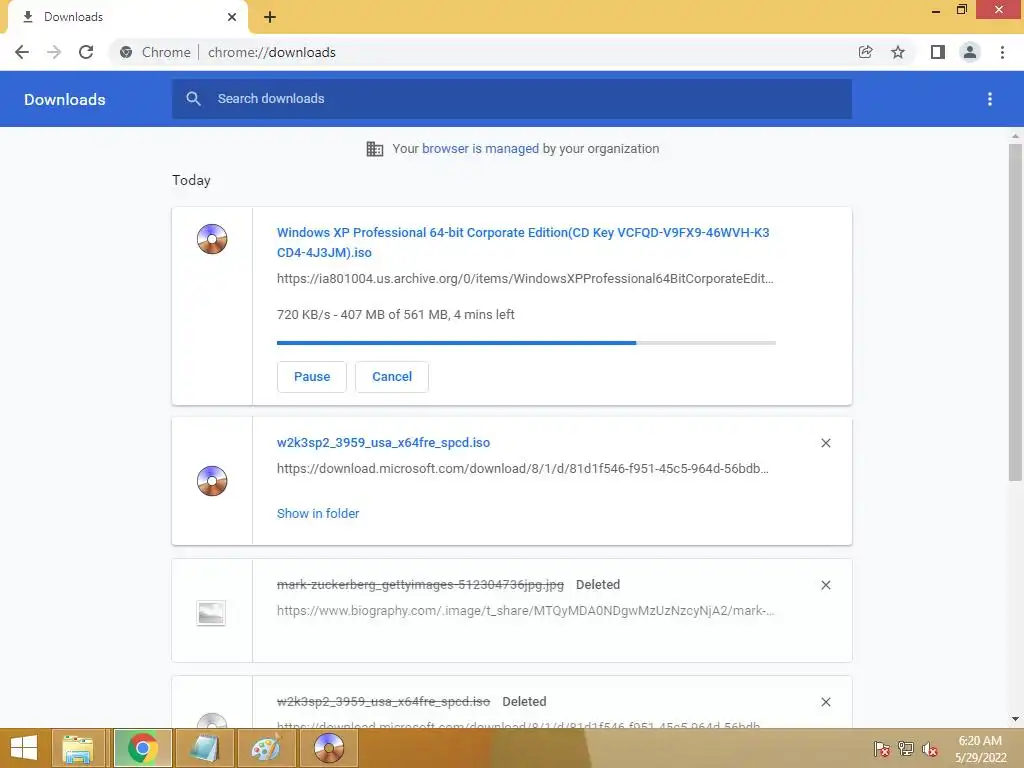
Task: Click the struck-through w2k3sp2 iso file name
Action: click(x=383, y=702)
